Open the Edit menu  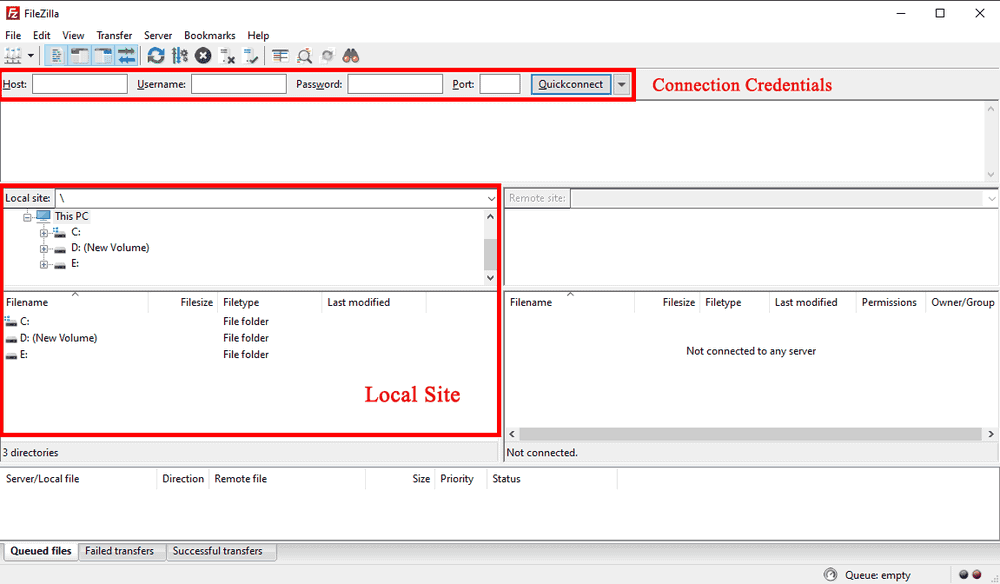[x=41, y=36]
